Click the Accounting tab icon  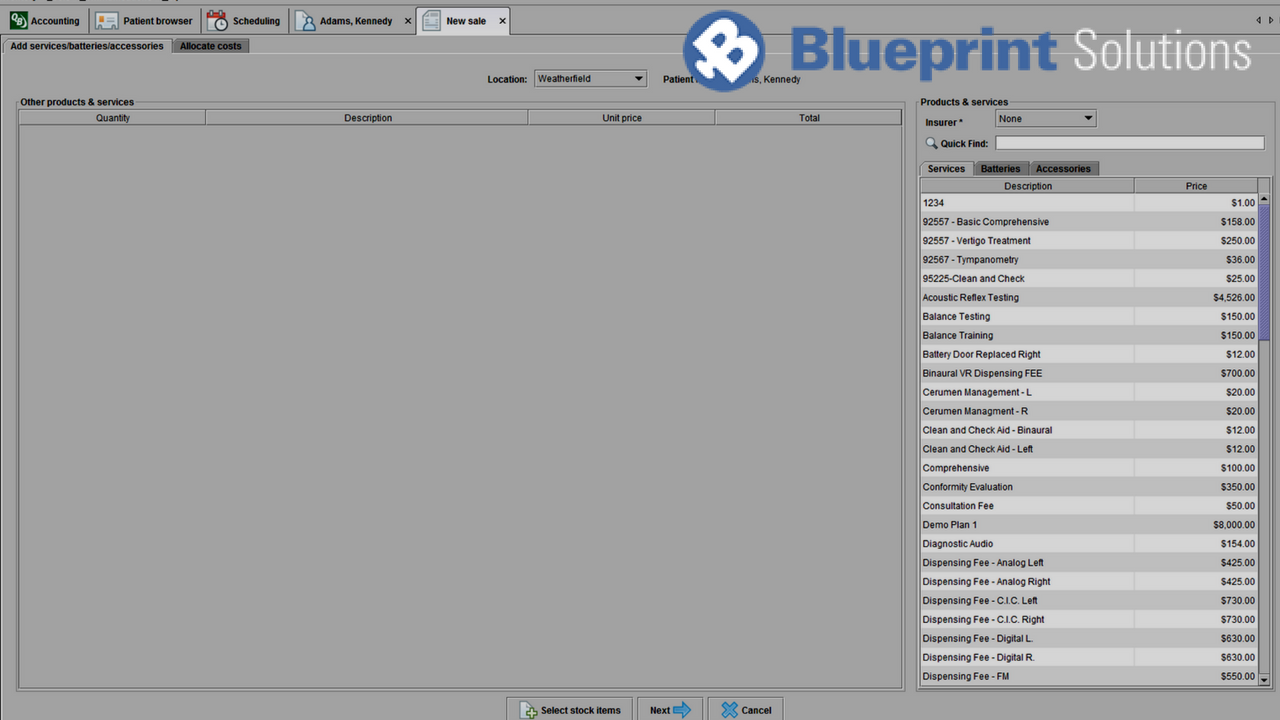tap(18, 21)
